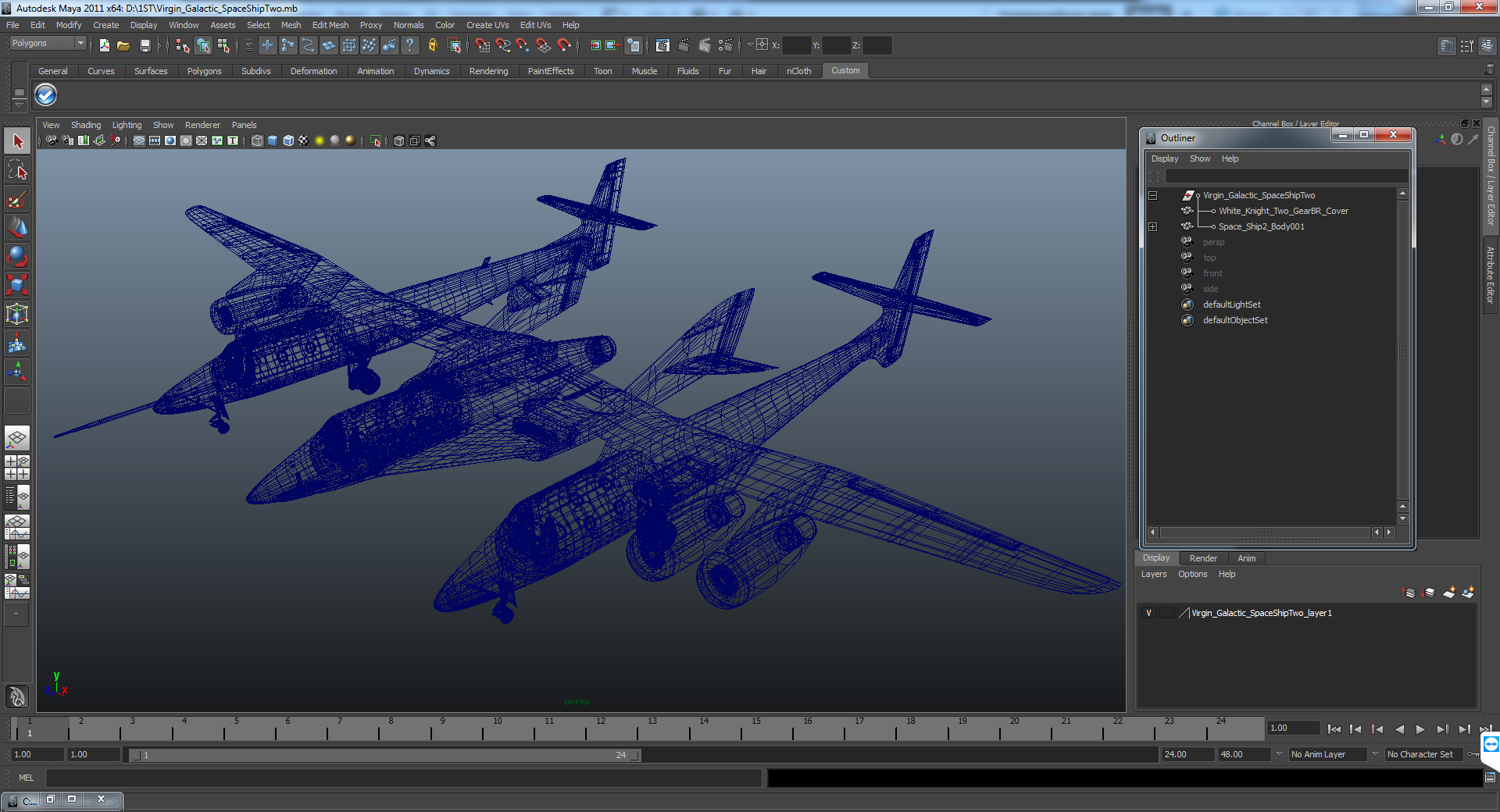Toggle V visibility of Virgin_Galactic_SpaceShipTwo_layer1

click(x=1148, y=613)
